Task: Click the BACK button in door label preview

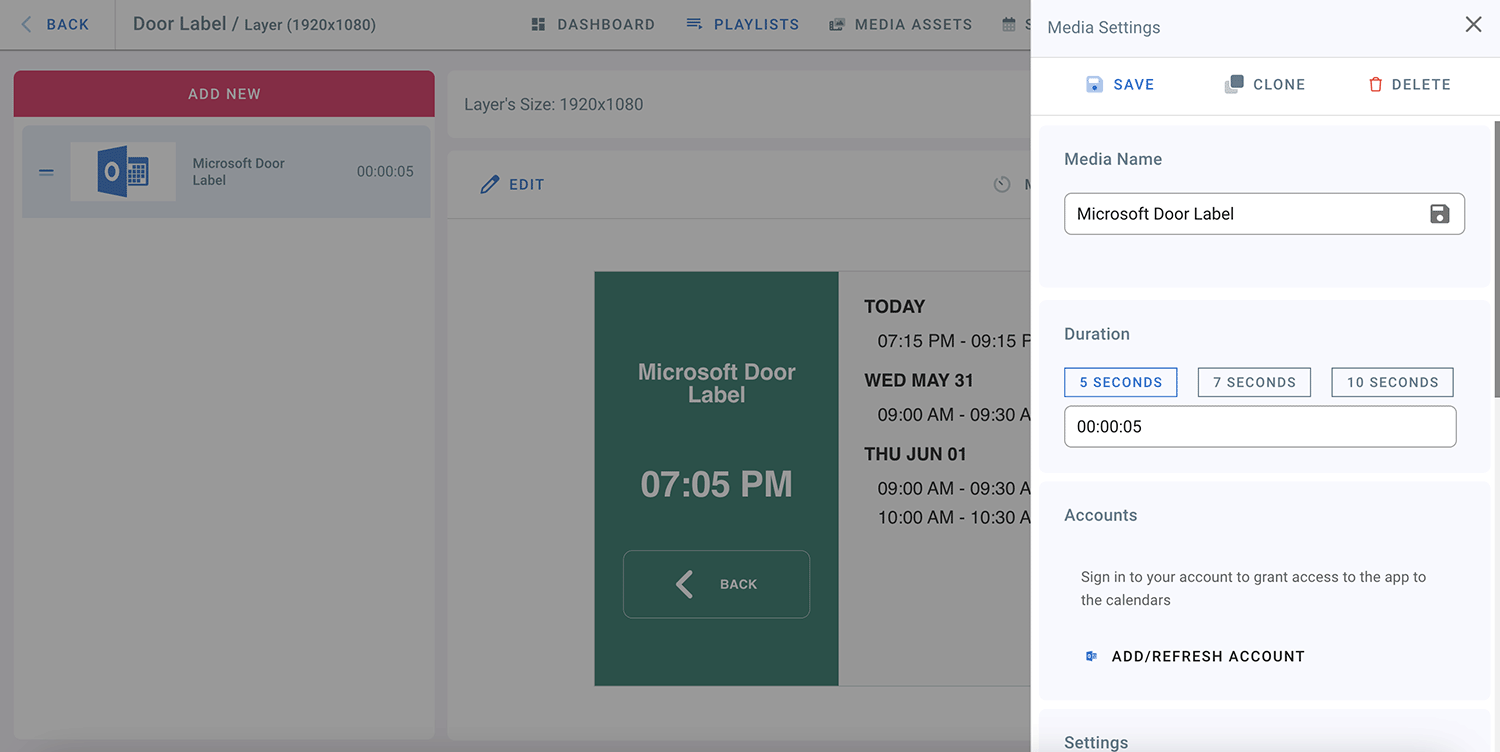Action: click(716, 584)
